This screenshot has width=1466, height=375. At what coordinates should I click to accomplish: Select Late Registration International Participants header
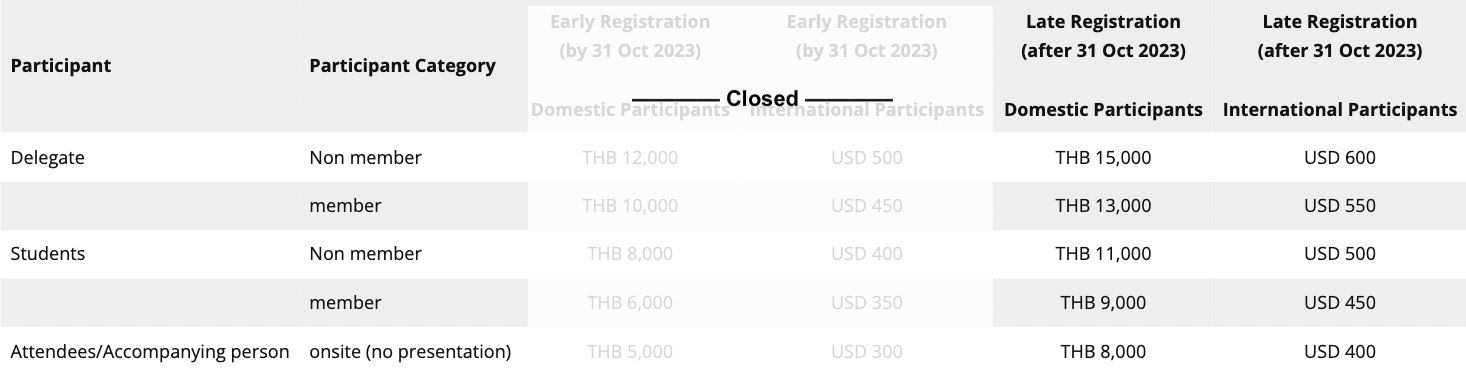(1339, 66)
